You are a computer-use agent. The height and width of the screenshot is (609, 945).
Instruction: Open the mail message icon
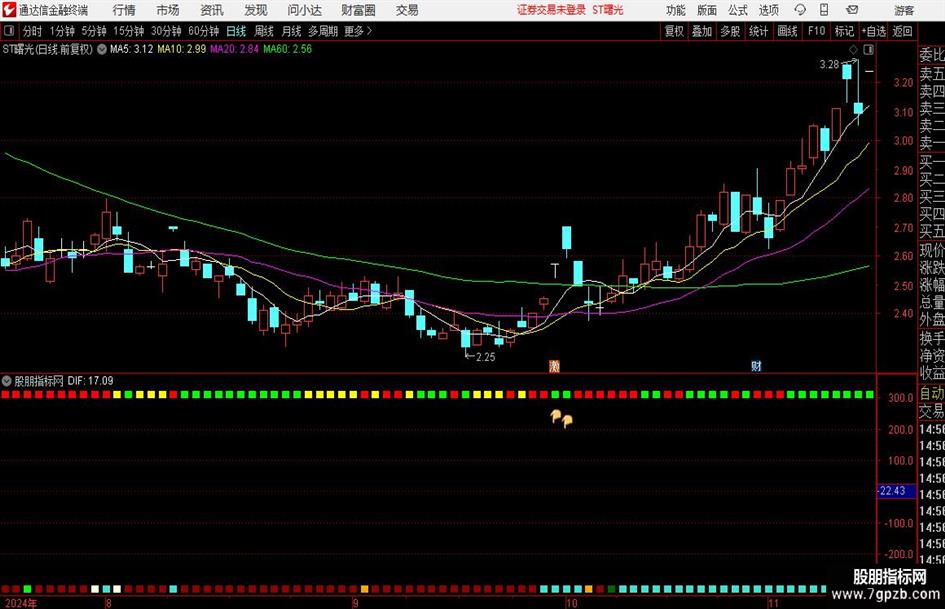[x=852, y=10]
